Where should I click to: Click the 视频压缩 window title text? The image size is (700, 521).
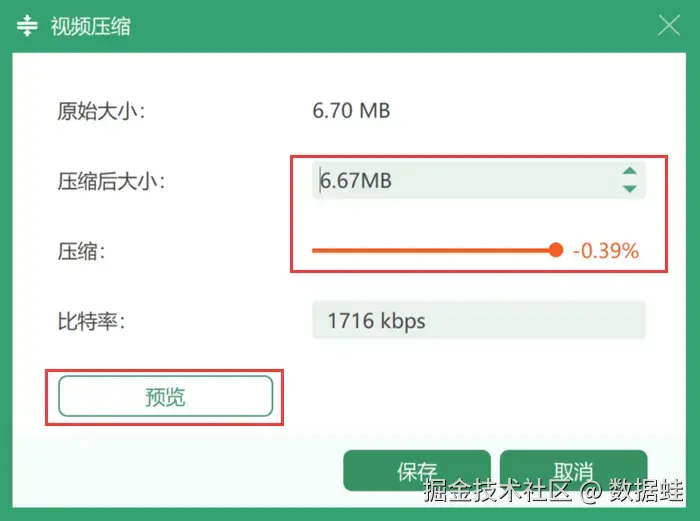click(x=91, y=26)
